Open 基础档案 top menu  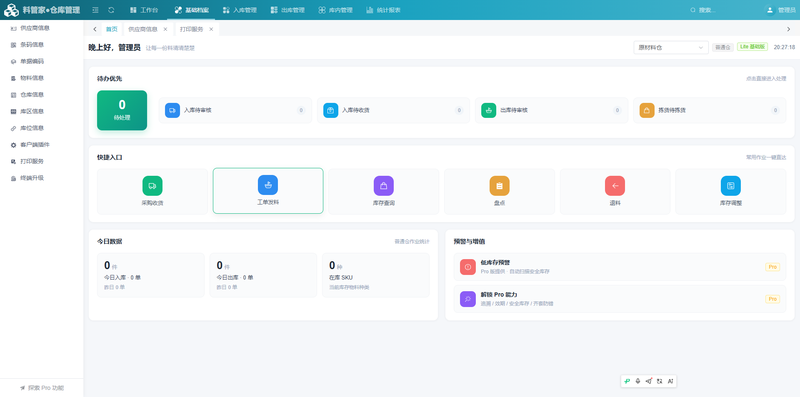coord(191,10)
